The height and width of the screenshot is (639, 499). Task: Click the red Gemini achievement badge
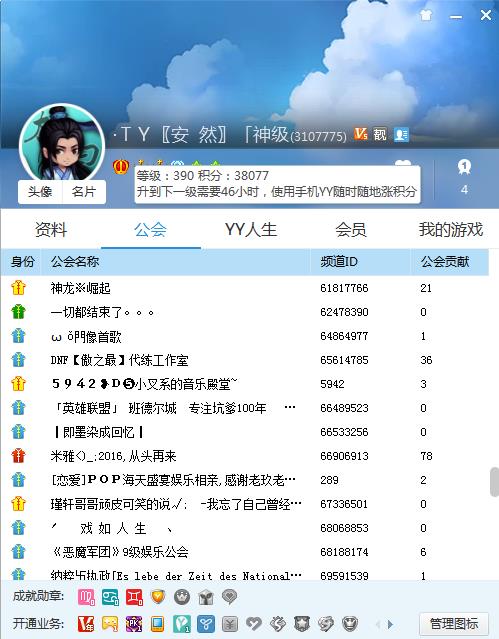(134, 597)
